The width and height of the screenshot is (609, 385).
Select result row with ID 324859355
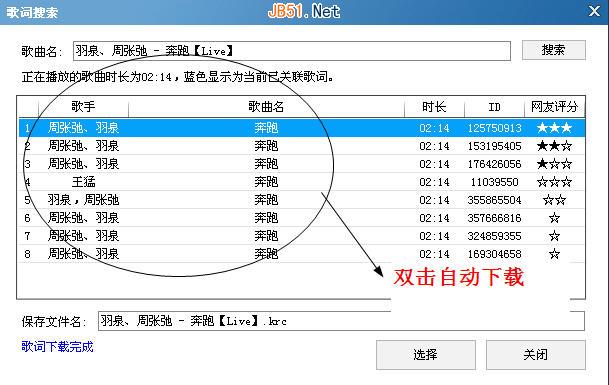pyautogui.click(x=302, y=236)
